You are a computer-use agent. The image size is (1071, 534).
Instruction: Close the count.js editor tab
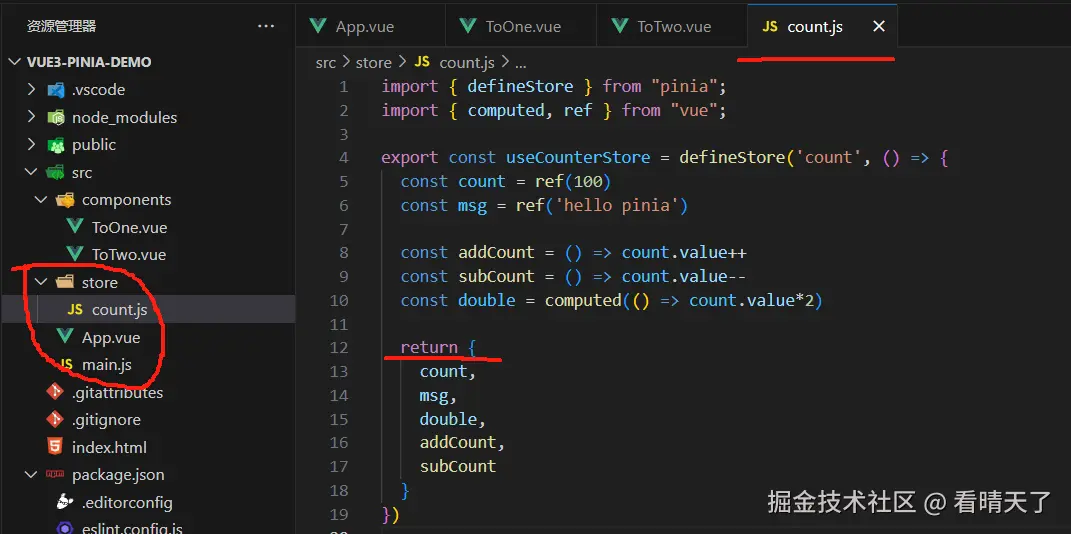(x=879, y=27)
